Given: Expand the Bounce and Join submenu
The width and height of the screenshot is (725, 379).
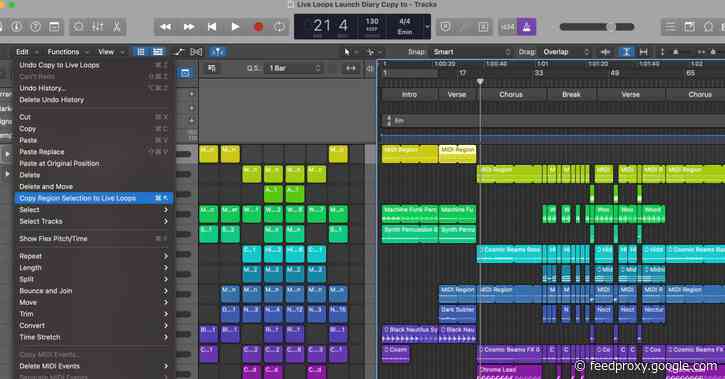Looking at the screenshot, I should tap(94, 291).
